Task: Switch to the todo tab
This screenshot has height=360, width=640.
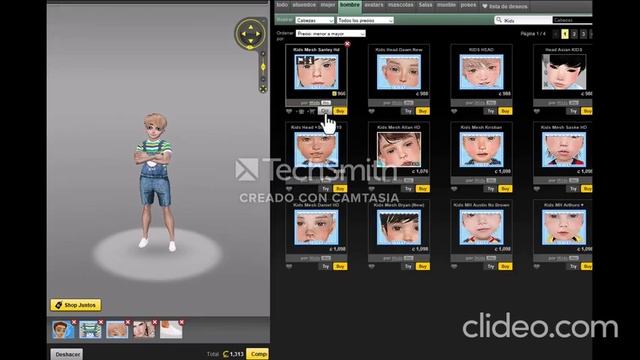Action: coord(282,5)
